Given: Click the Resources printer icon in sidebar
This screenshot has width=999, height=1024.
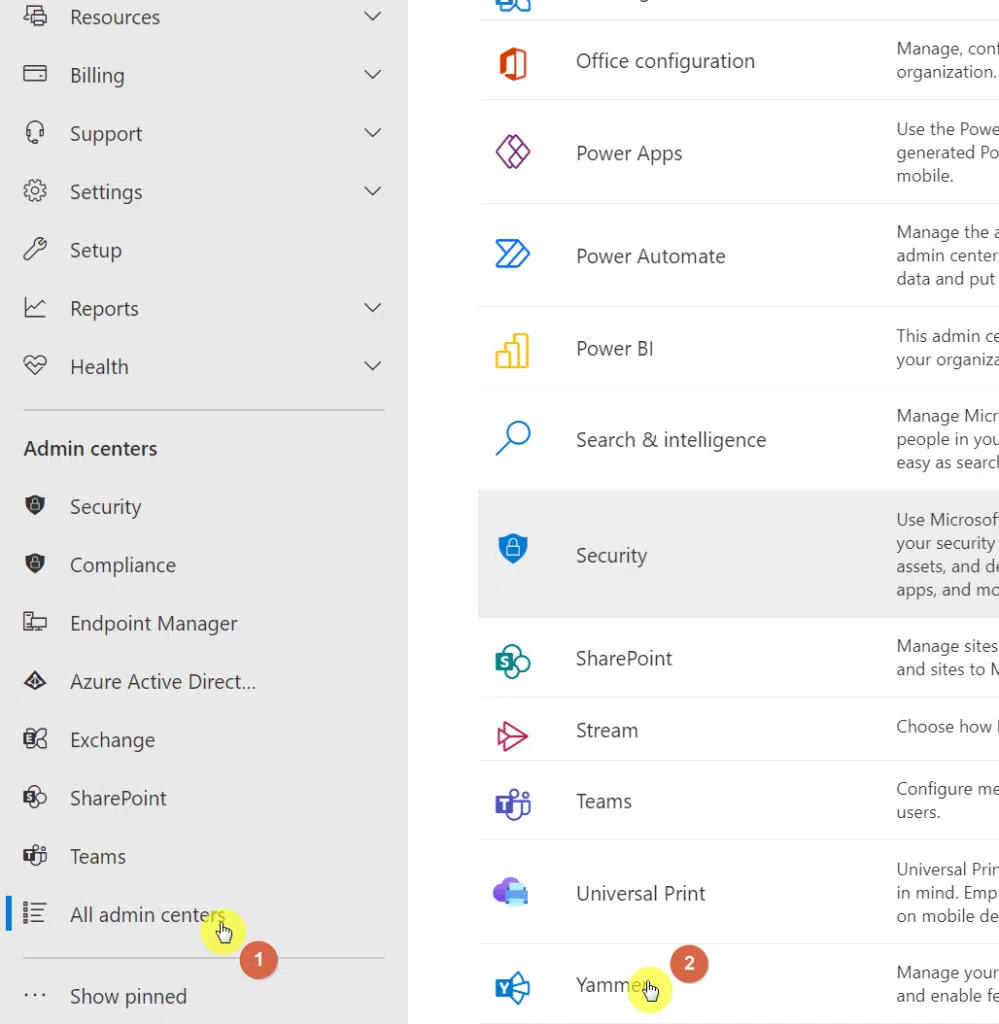Looking at the screenshot, I should (35, 14).
